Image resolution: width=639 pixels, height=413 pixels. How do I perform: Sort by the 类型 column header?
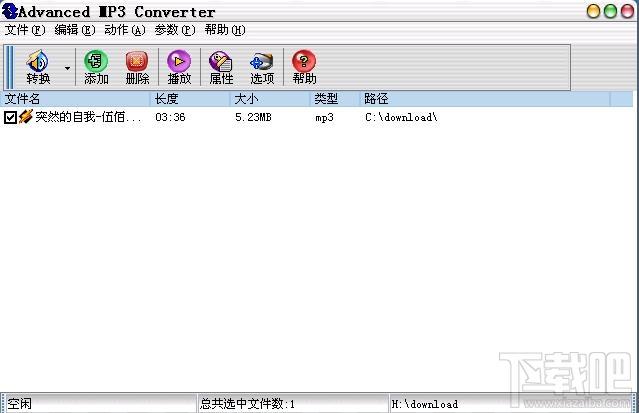point(335,99)
